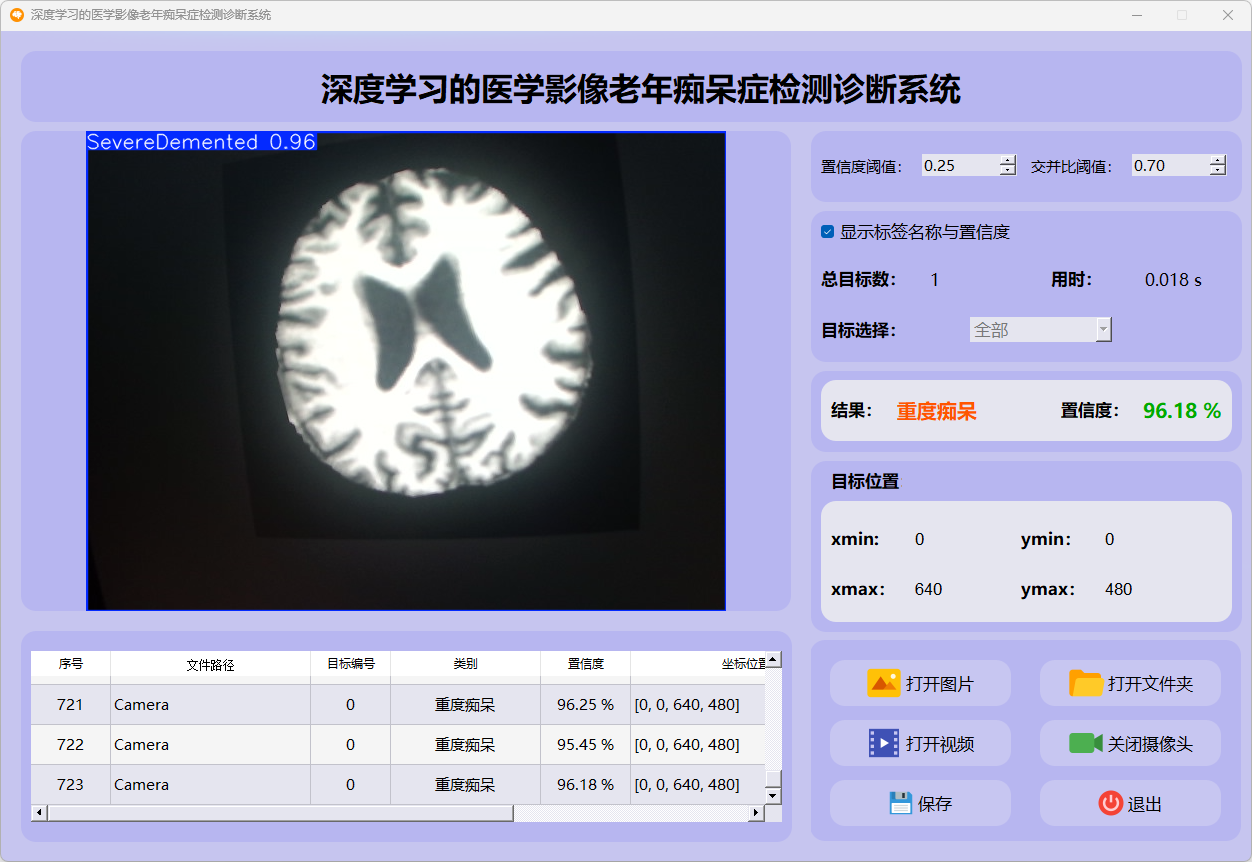This screenshot has width=1252, height=862.
Task: Increase 置信度阈值 with up arrow
Action: point(1007,160)
